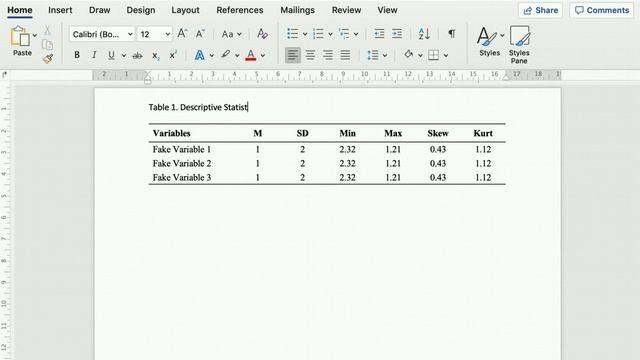The image size is (640, 360).
Task: Click the line spacing icon
Action: pos(373,55)
